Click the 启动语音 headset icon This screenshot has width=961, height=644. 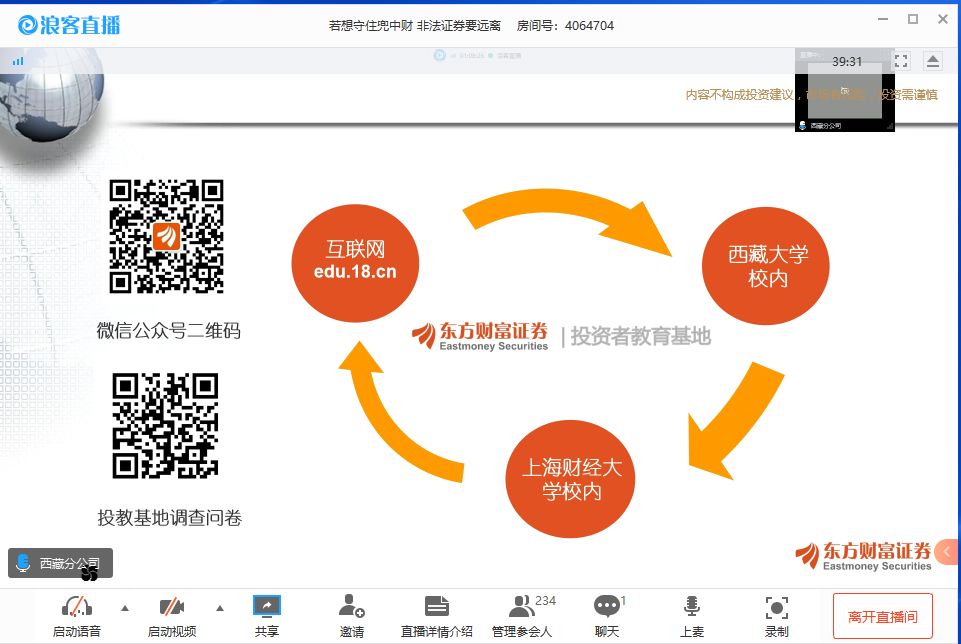click(x=77, y=607)
